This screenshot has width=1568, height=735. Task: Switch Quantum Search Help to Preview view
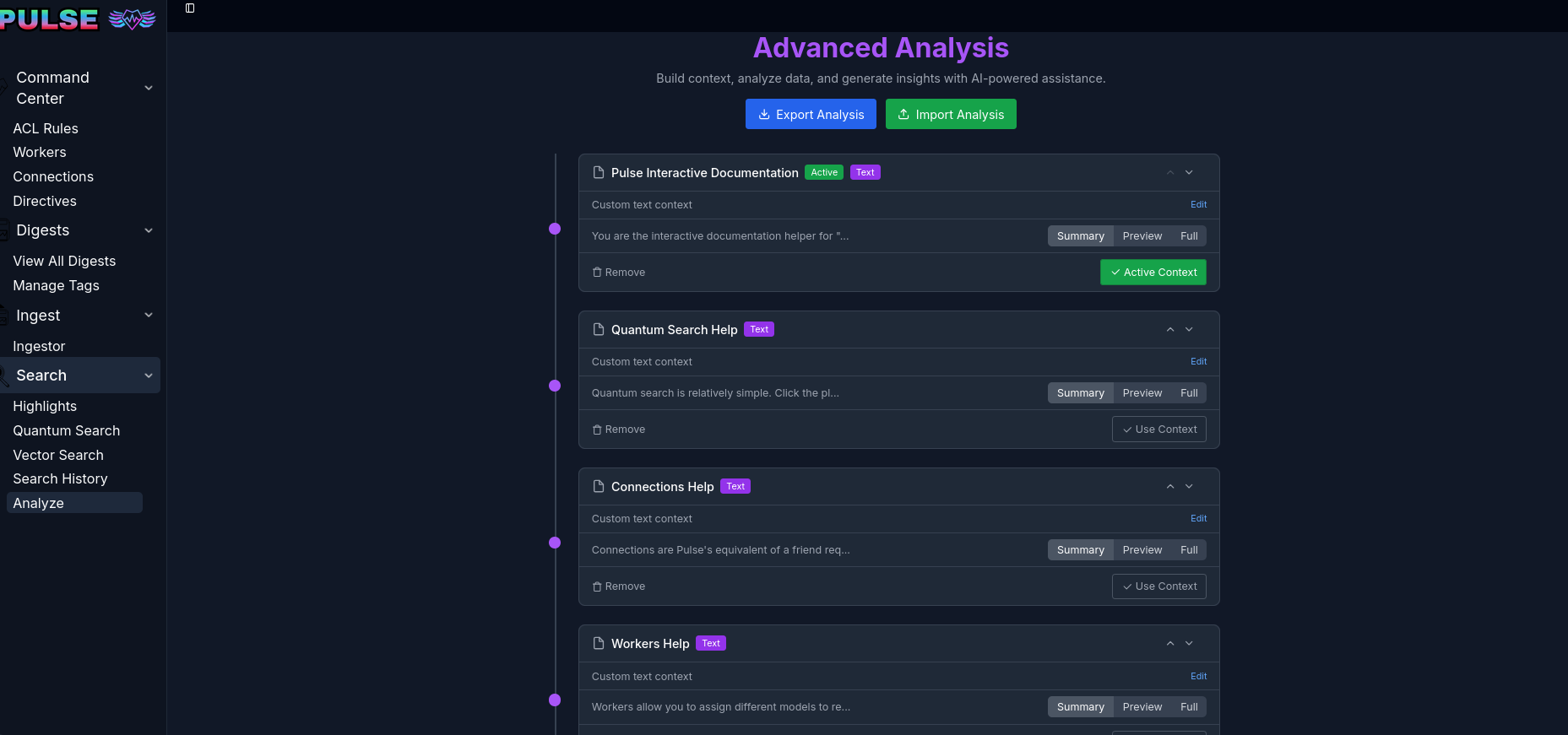pyautogui.click(x=1142, y=393)
